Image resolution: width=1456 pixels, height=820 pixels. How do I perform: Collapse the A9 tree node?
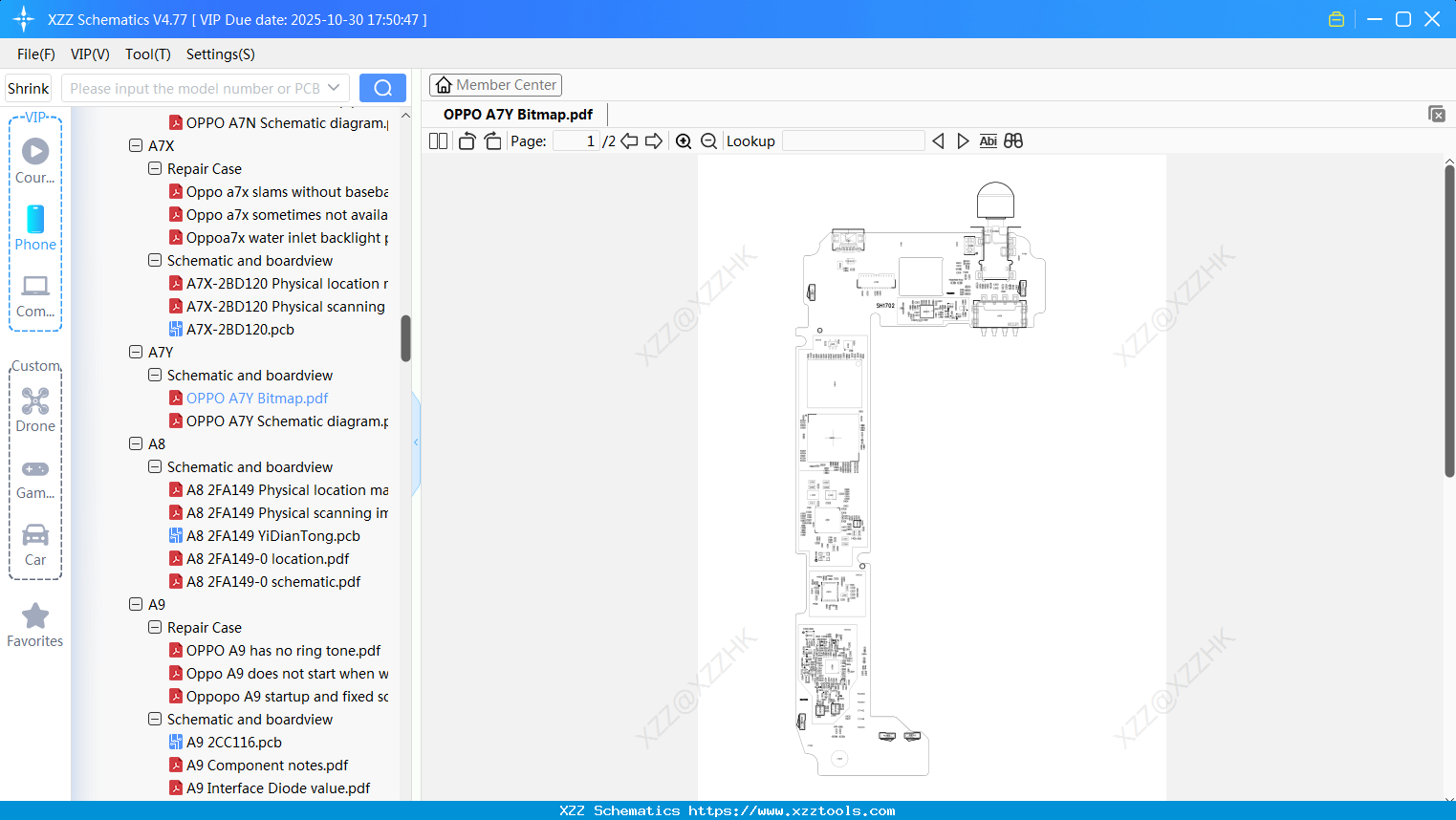(x=136, y=605)
